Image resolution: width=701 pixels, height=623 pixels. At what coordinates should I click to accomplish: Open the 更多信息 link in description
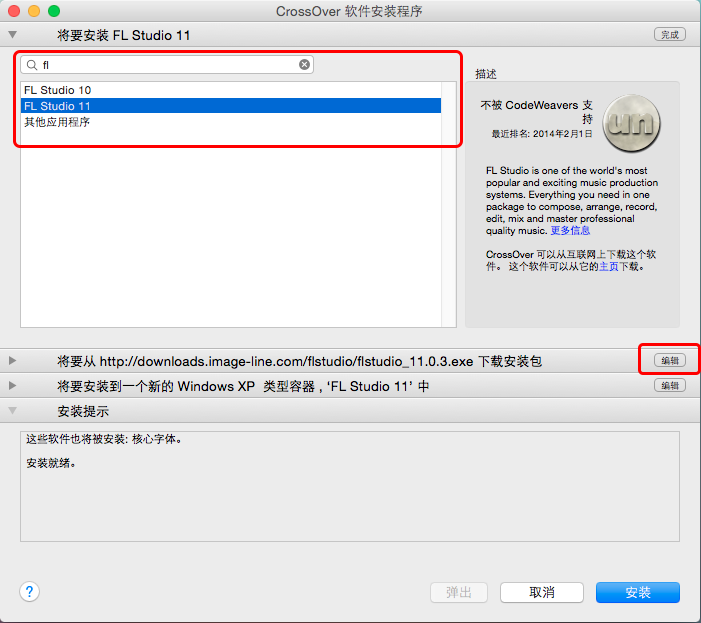[570, 231]
